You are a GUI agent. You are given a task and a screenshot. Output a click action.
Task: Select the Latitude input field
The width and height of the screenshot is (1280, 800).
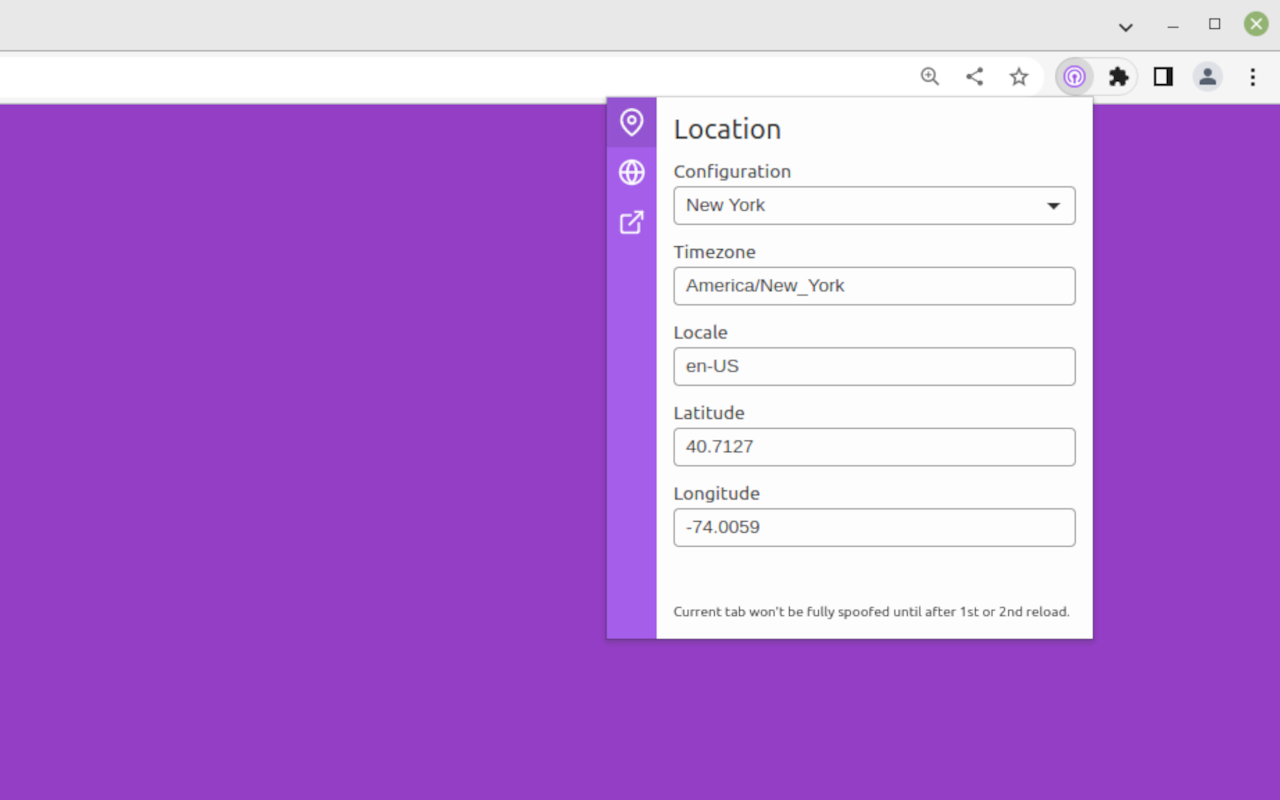[874, 447]
